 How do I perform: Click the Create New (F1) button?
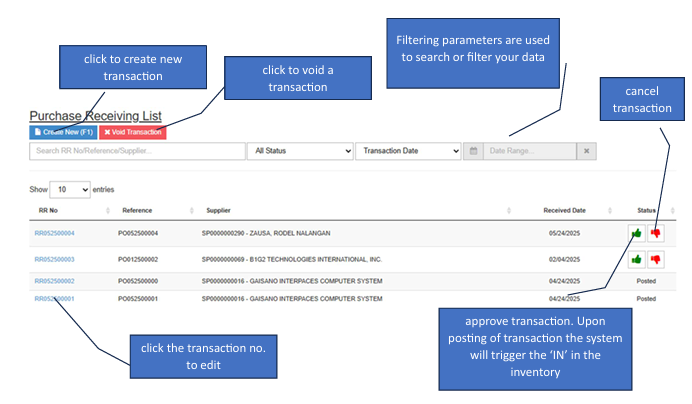tap(62, 132)
